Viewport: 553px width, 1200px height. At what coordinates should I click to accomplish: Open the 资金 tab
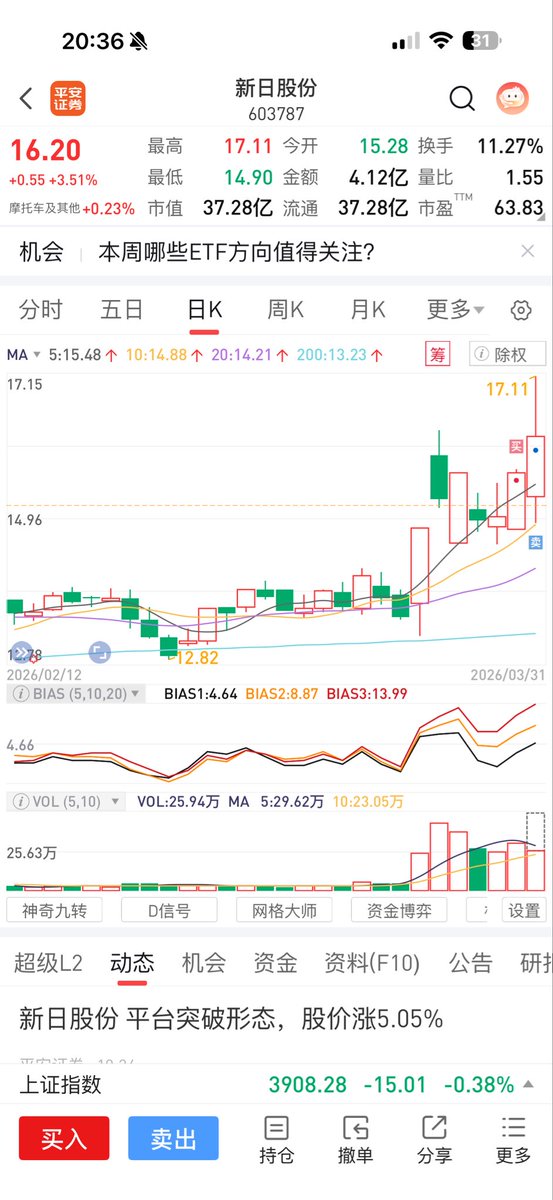tap(275, 963)
